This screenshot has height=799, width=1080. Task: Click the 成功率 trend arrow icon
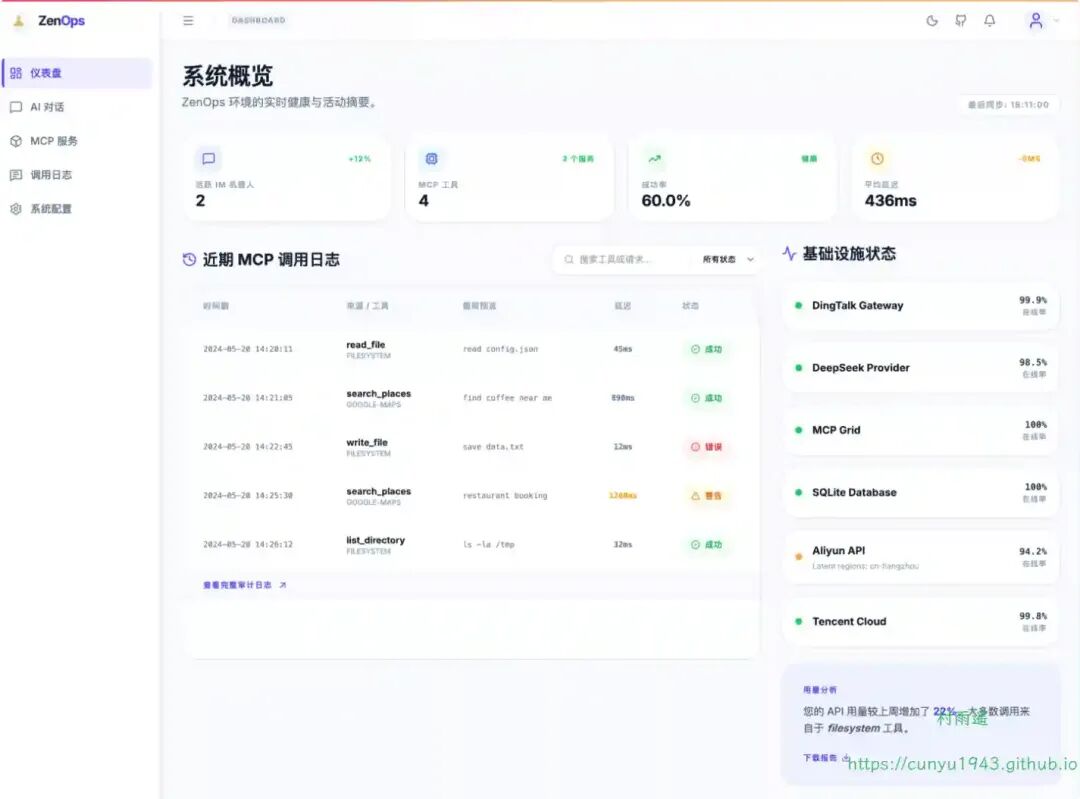654,158
